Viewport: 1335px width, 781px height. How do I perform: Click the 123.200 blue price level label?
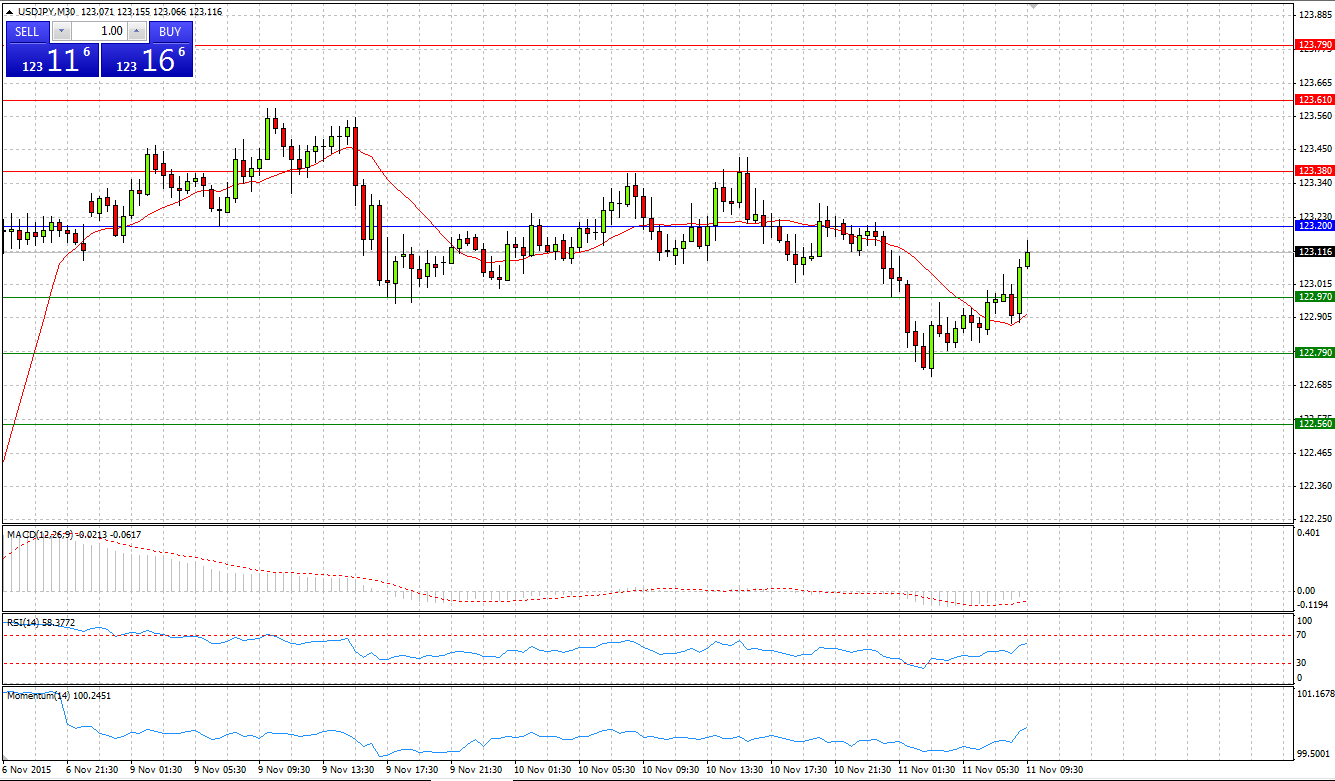(x=1314, y=226)
